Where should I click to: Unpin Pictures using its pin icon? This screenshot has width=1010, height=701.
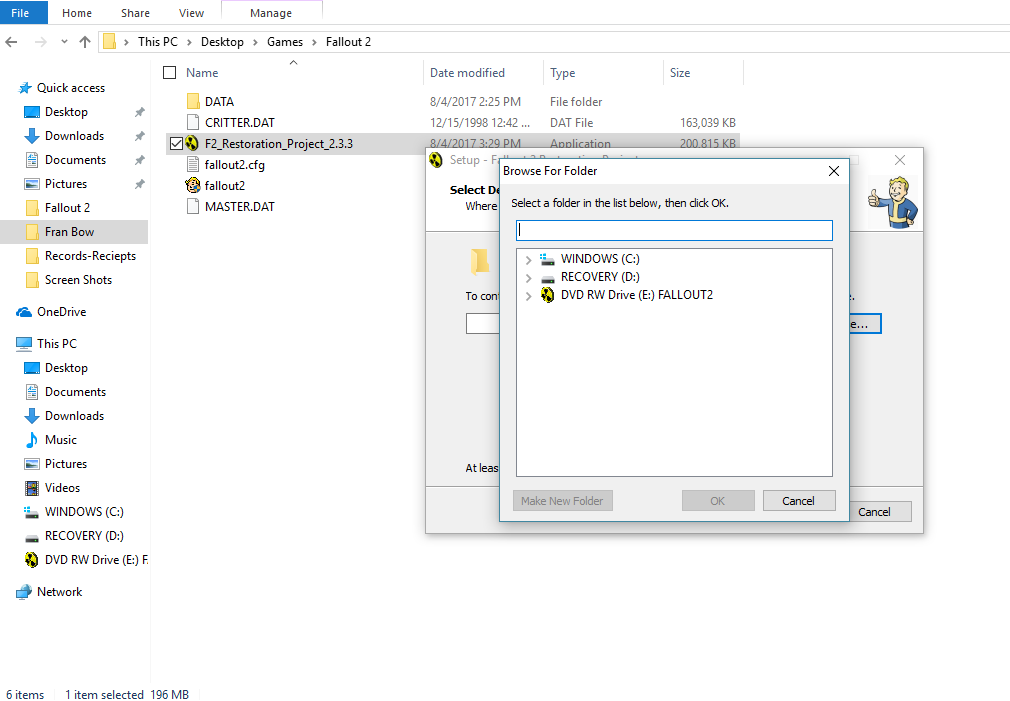139,184
